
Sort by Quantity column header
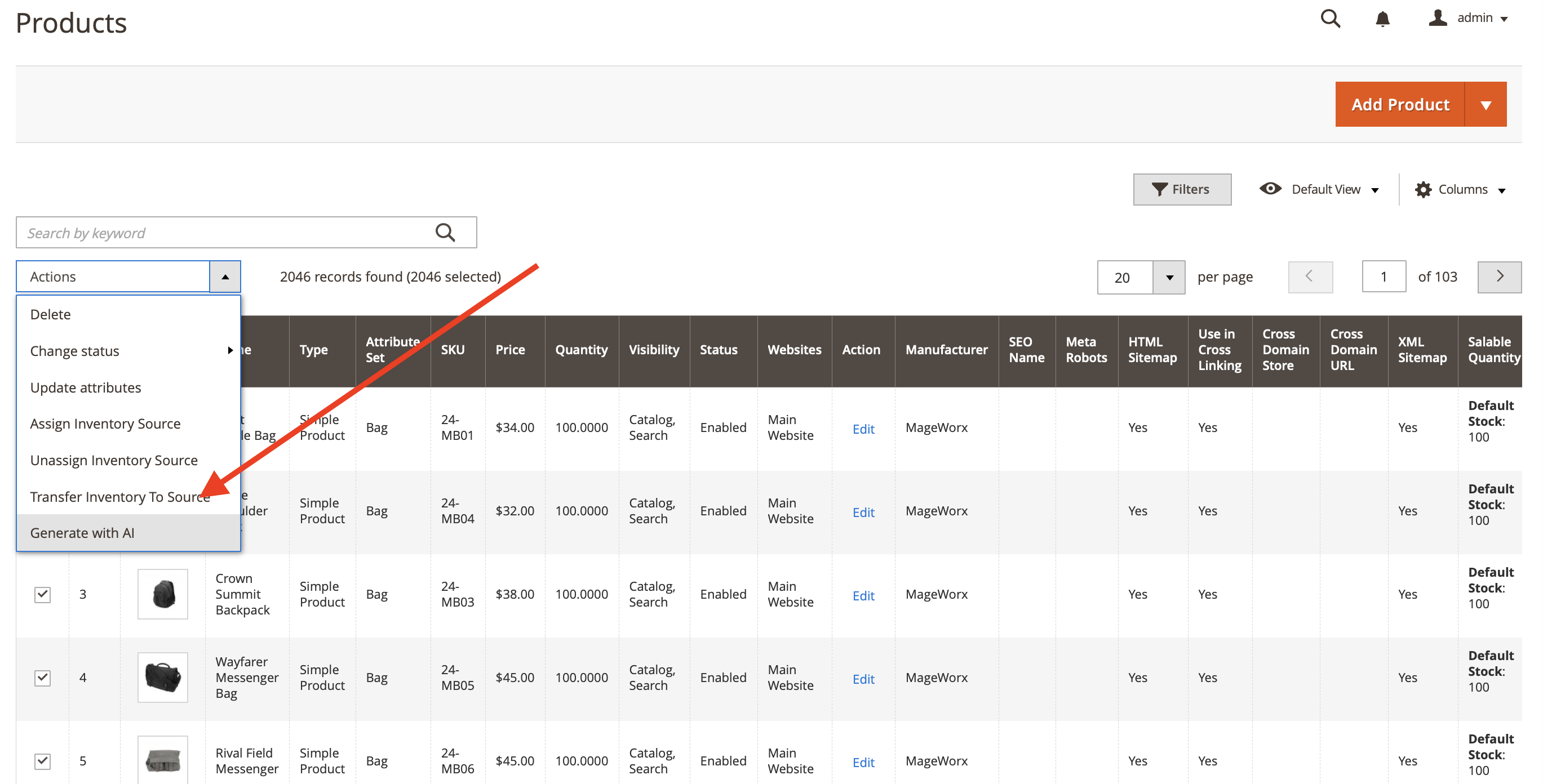coord(581,350)
